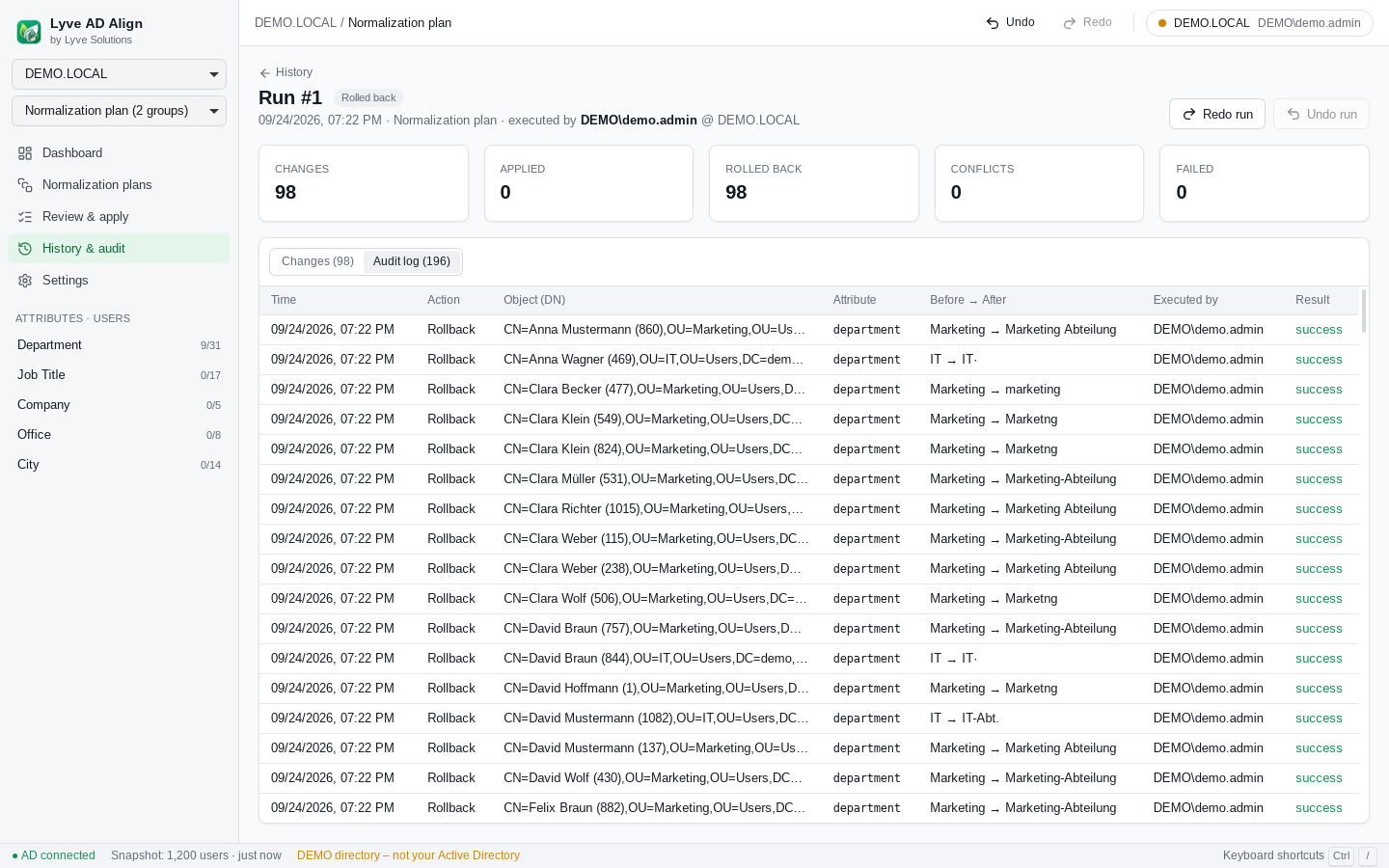Click the David Hoffmann (1) row
The height and width of the screenshot is (868, 1389).
(x=809, y=689)
